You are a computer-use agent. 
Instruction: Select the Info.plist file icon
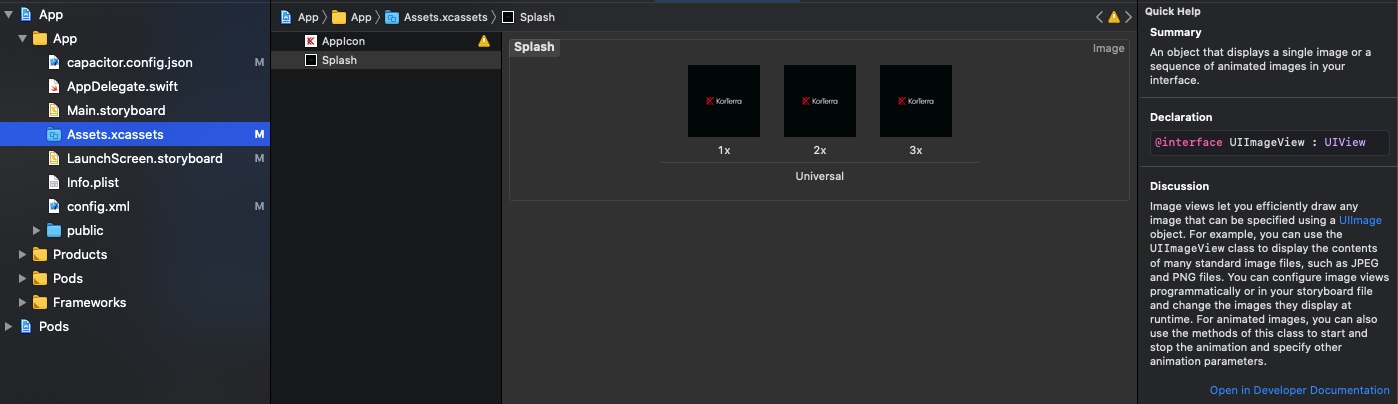pos(55,182)
